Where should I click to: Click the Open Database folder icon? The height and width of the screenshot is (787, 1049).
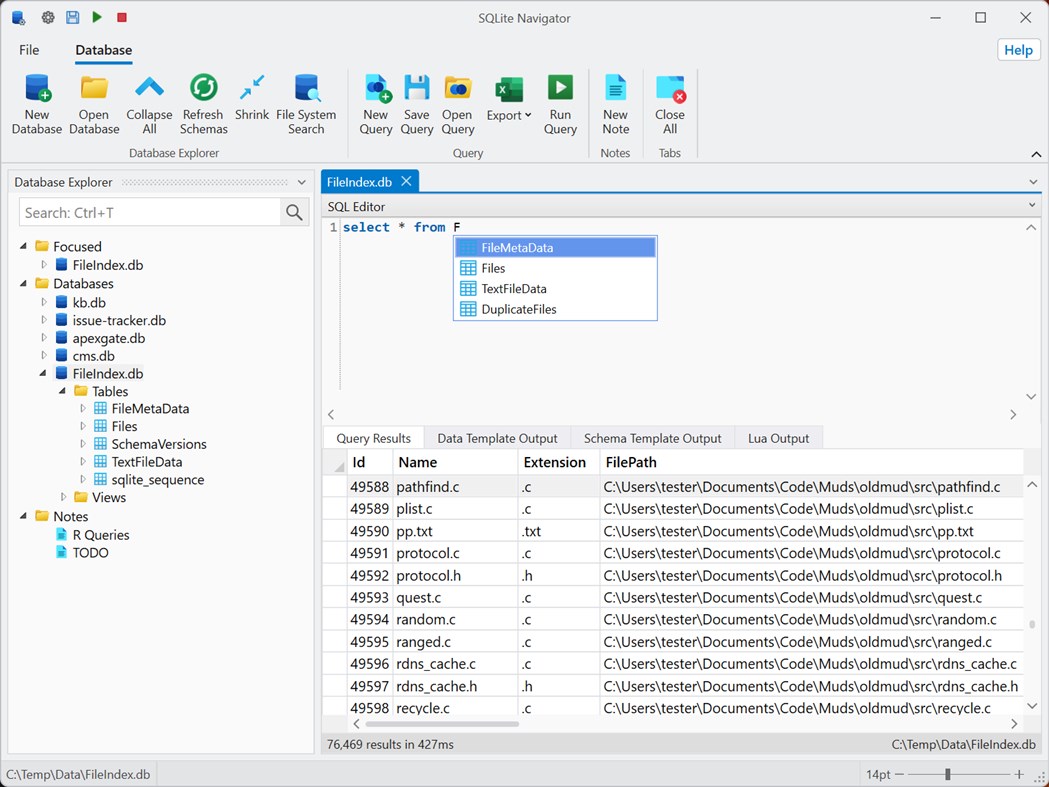coord(94,88)
